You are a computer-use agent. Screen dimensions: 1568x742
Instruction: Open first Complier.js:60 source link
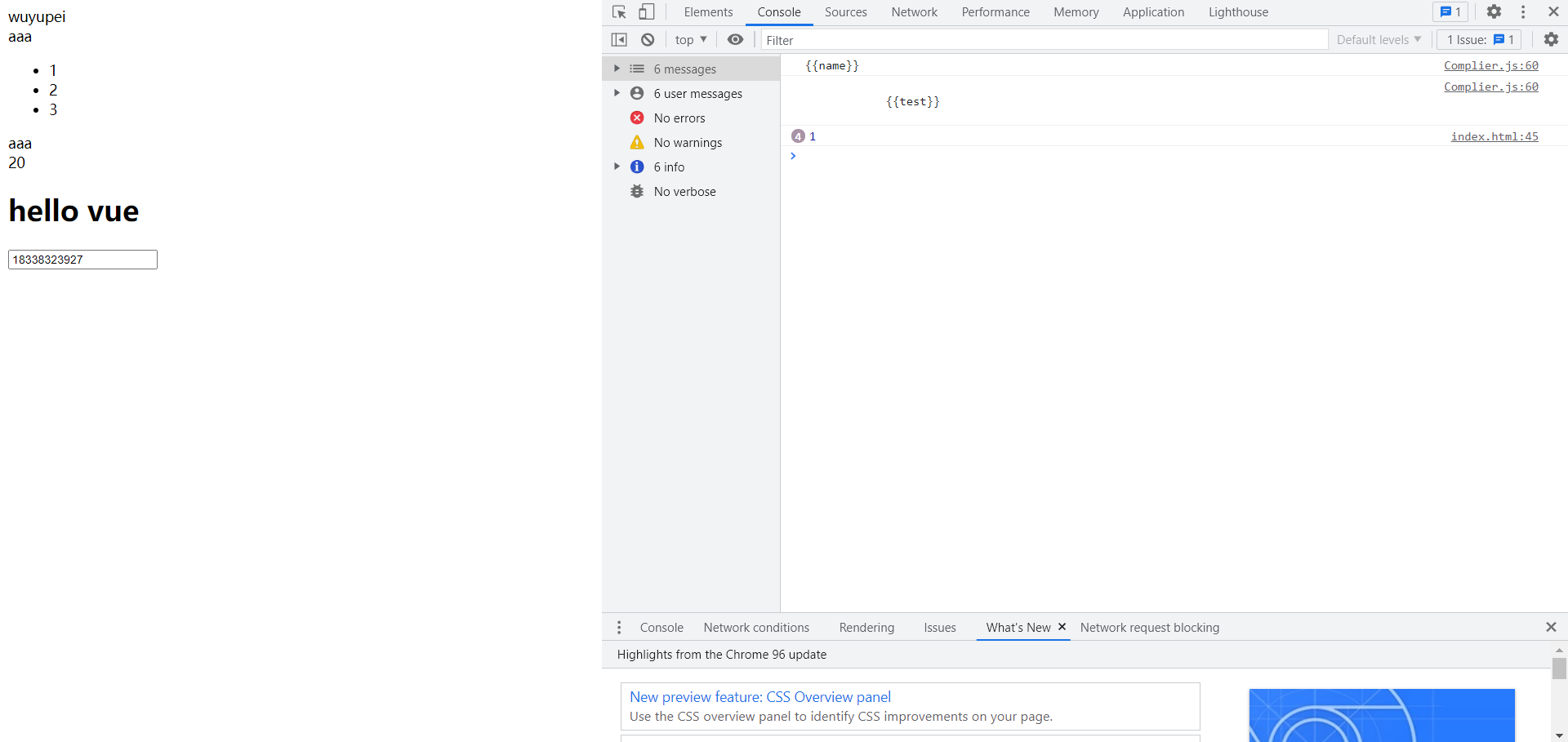tap(1490, 65)
